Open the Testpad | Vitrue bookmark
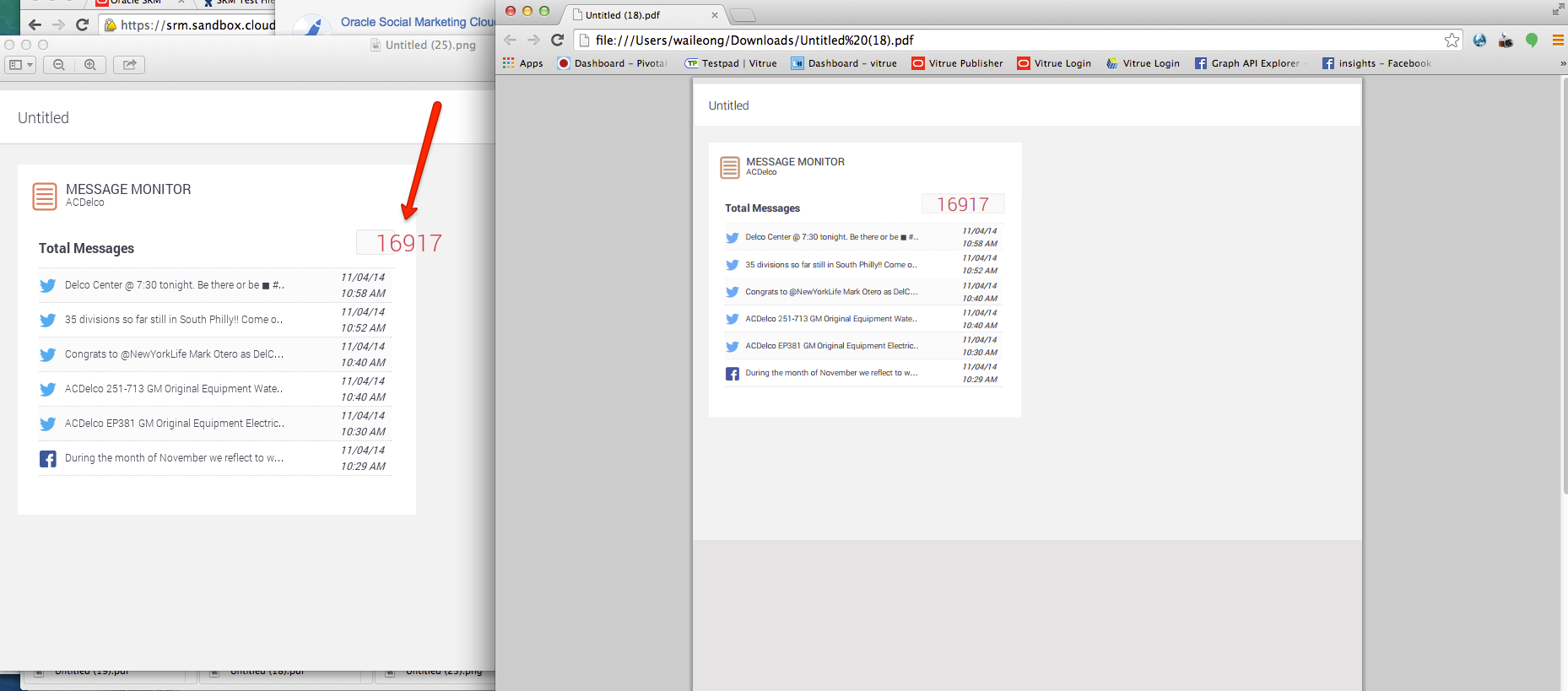The image size is (1568, 691). click(731, 63)
